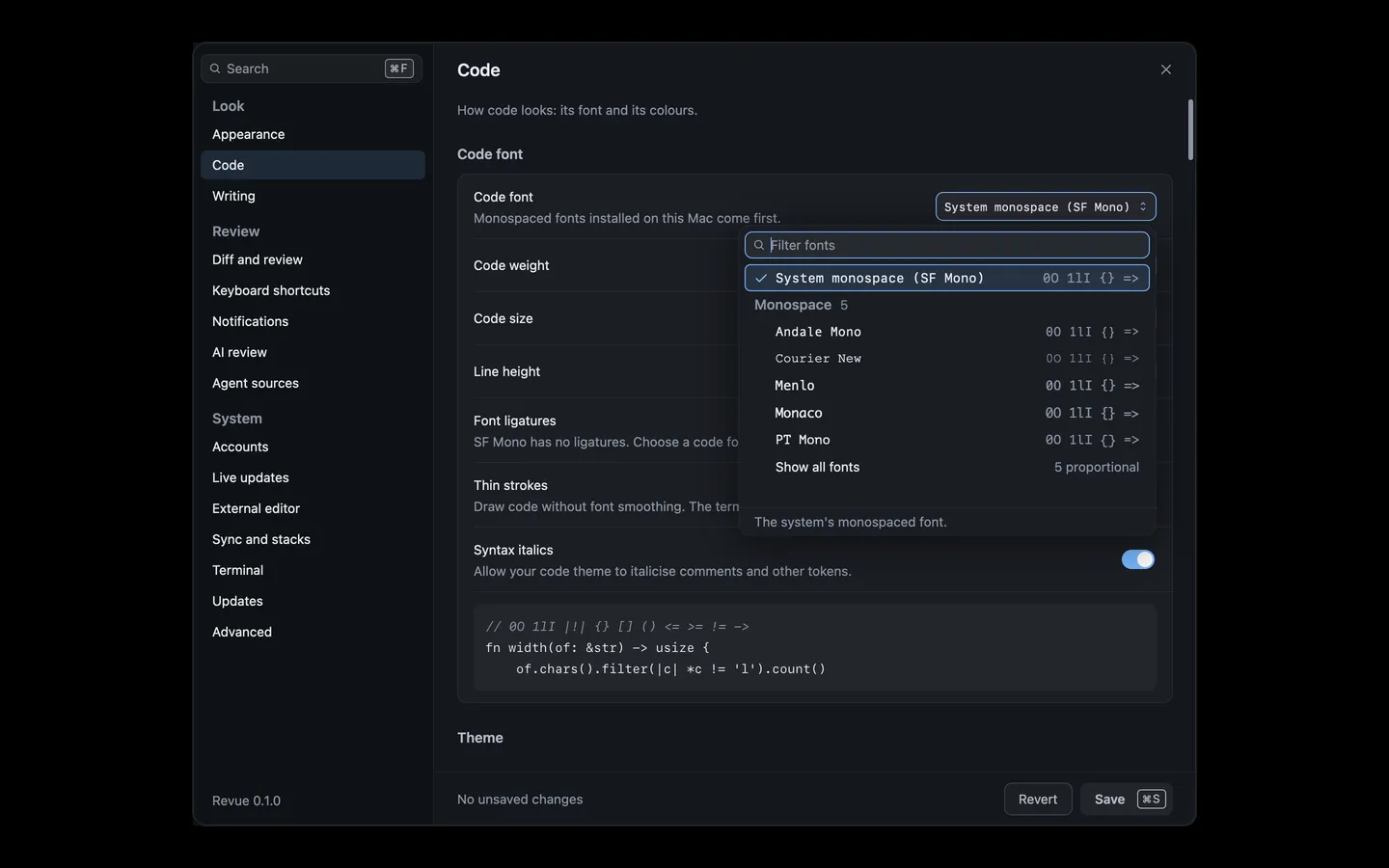Image resolution: width=1389 pixels, height=868 pixels.
Task: Click "The system's monospaced font." description
Action: (851, 522)
